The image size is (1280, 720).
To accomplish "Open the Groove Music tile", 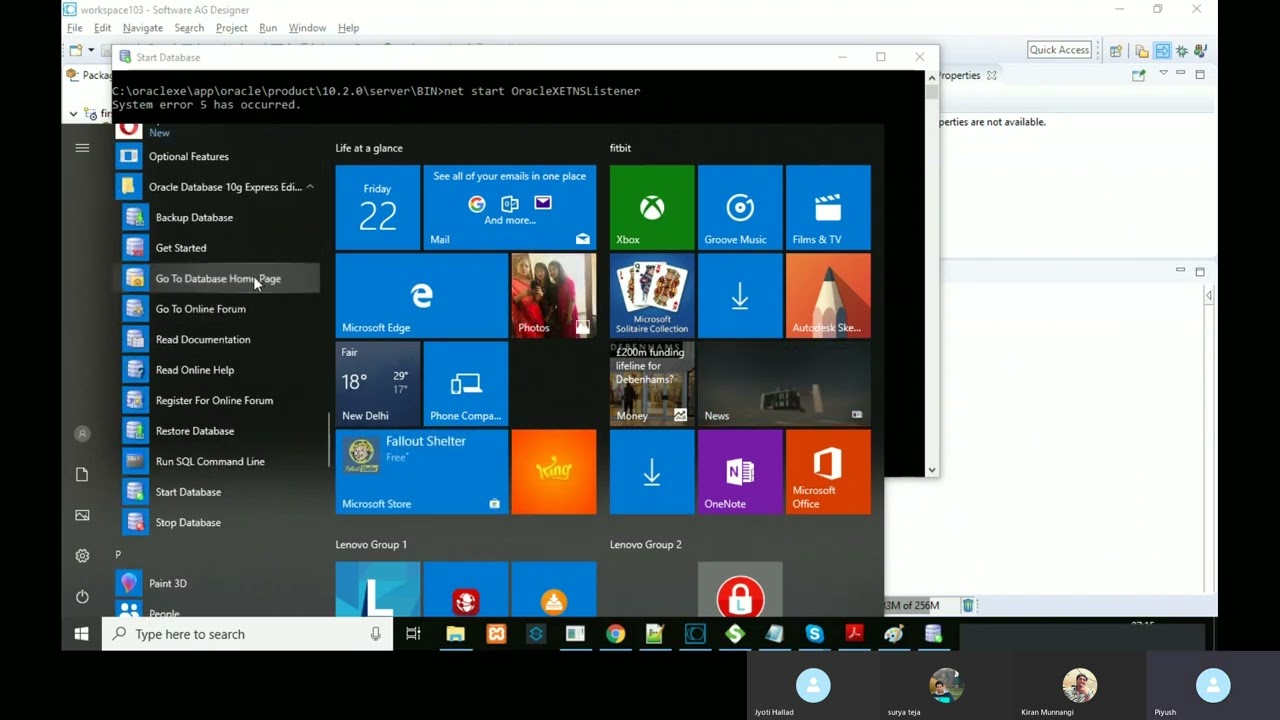I will pyautogui.click(x=740, y=207).
